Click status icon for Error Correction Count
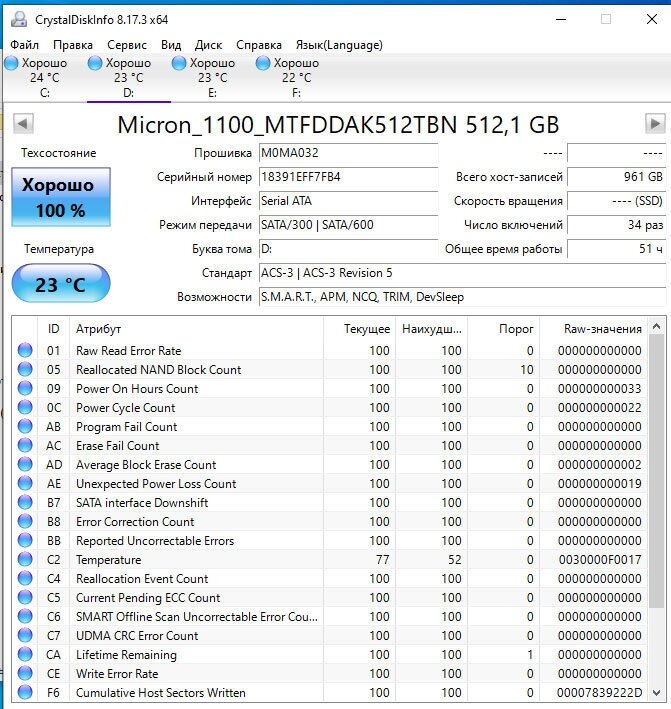The height and width of the screenshot is (709, 671). pyautogui.click(x=25, y=521)
